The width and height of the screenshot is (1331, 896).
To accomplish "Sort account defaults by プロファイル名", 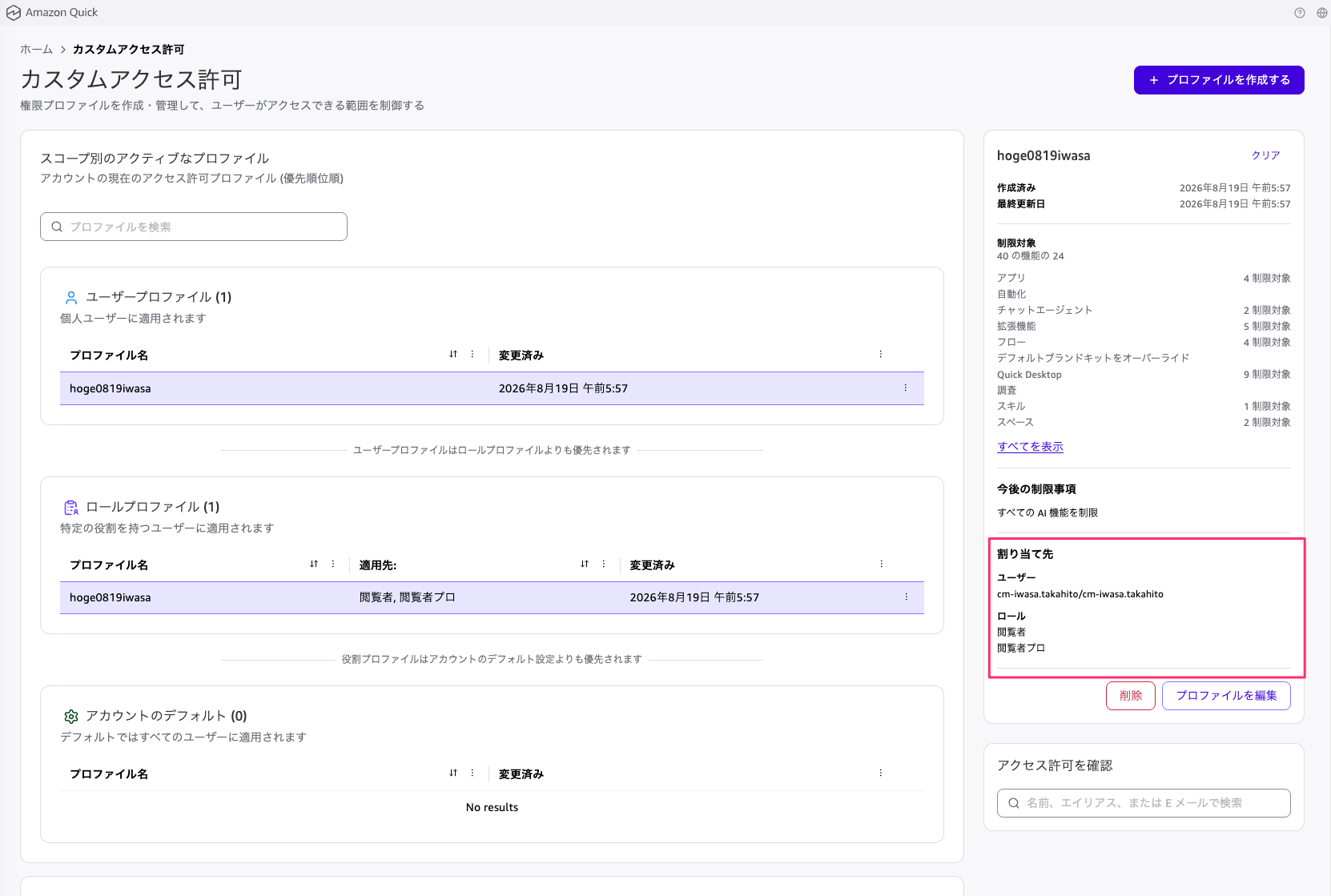I will point(453,773).
